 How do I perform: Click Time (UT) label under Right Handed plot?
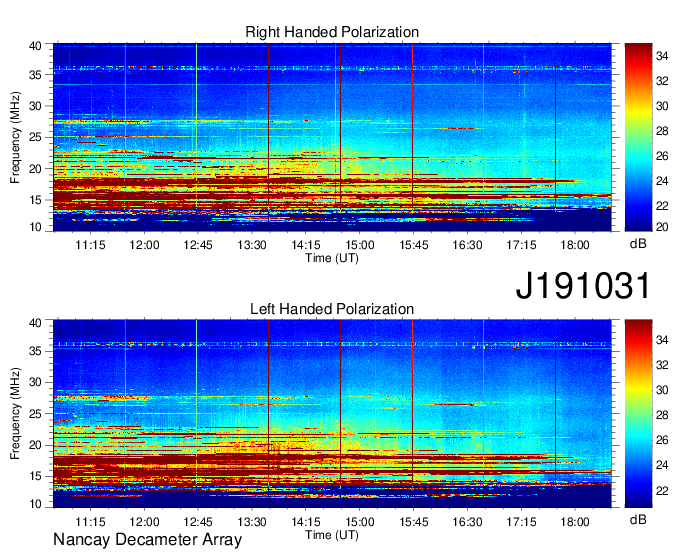pyautogui.click(x=332, y=258)
